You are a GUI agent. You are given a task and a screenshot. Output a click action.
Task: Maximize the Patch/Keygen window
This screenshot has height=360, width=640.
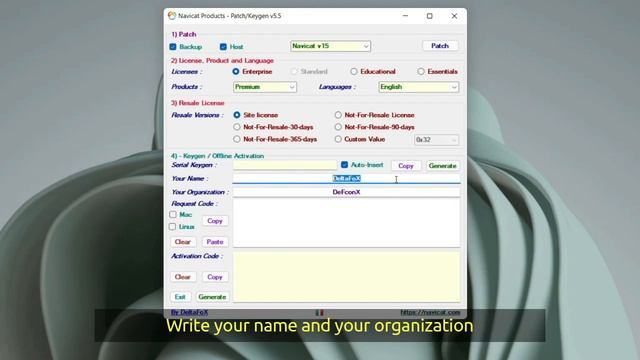click(429, 16)
